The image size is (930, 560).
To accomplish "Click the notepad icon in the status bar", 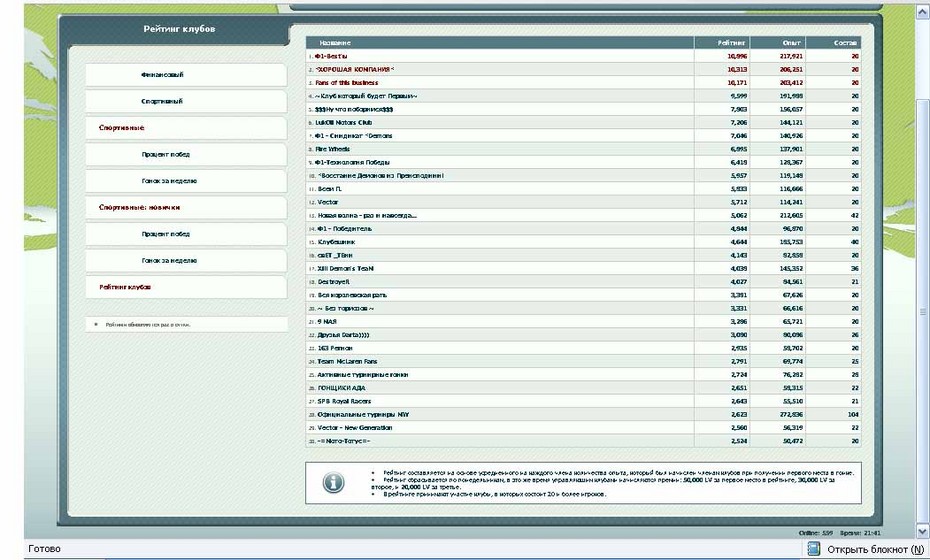I will pyautogui.click(x=814, y=549).
